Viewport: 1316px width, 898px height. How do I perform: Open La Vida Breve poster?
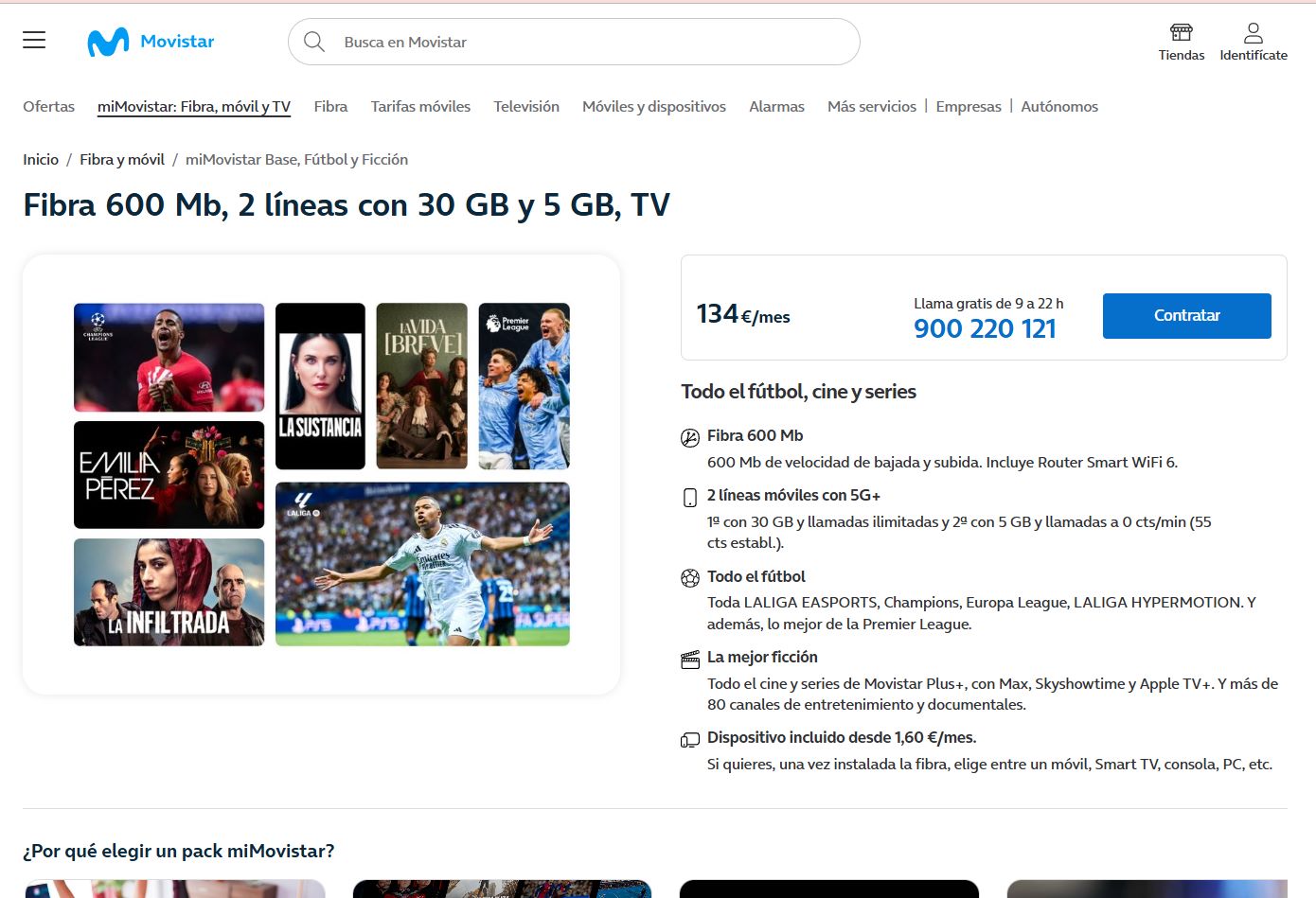coord(422,386)
